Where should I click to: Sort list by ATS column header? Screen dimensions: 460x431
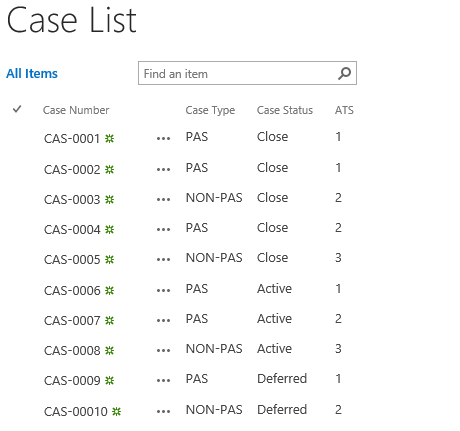344,110
